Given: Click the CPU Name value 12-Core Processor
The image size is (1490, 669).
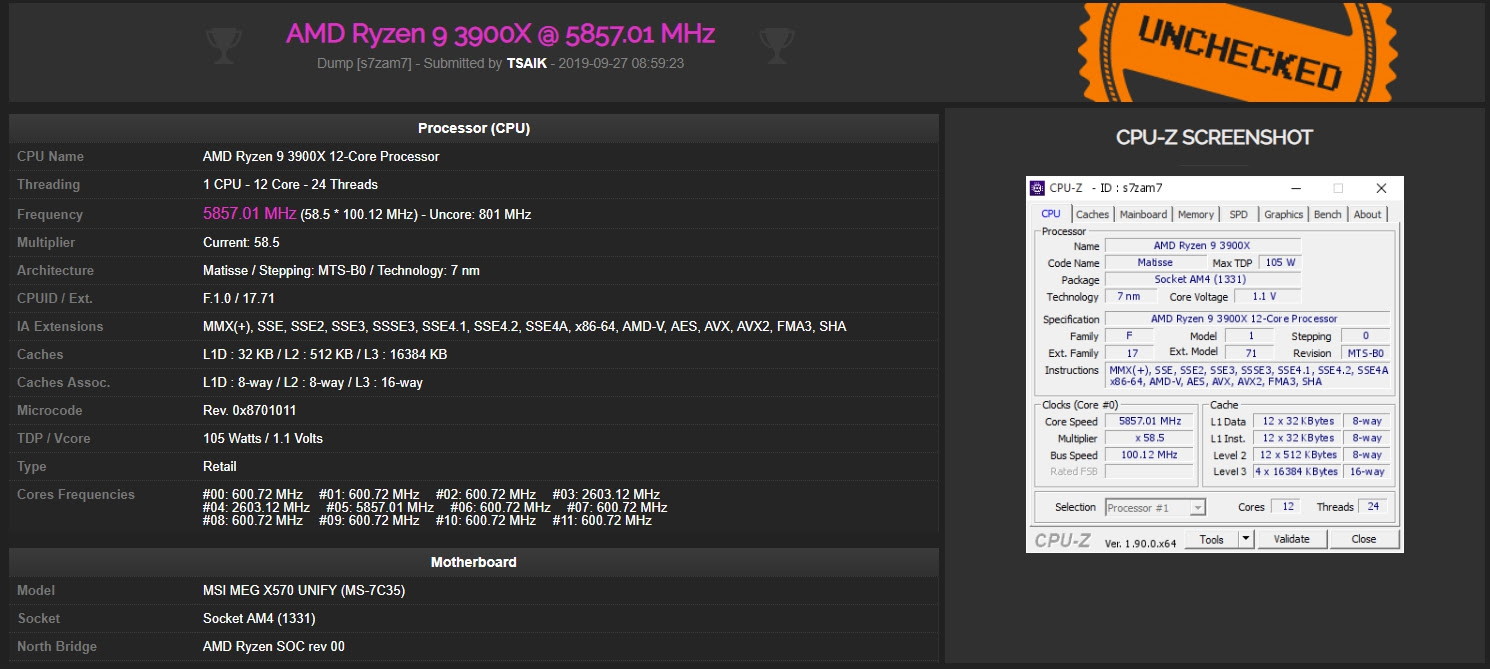Looking at the screenshot, I should (321, 156).
